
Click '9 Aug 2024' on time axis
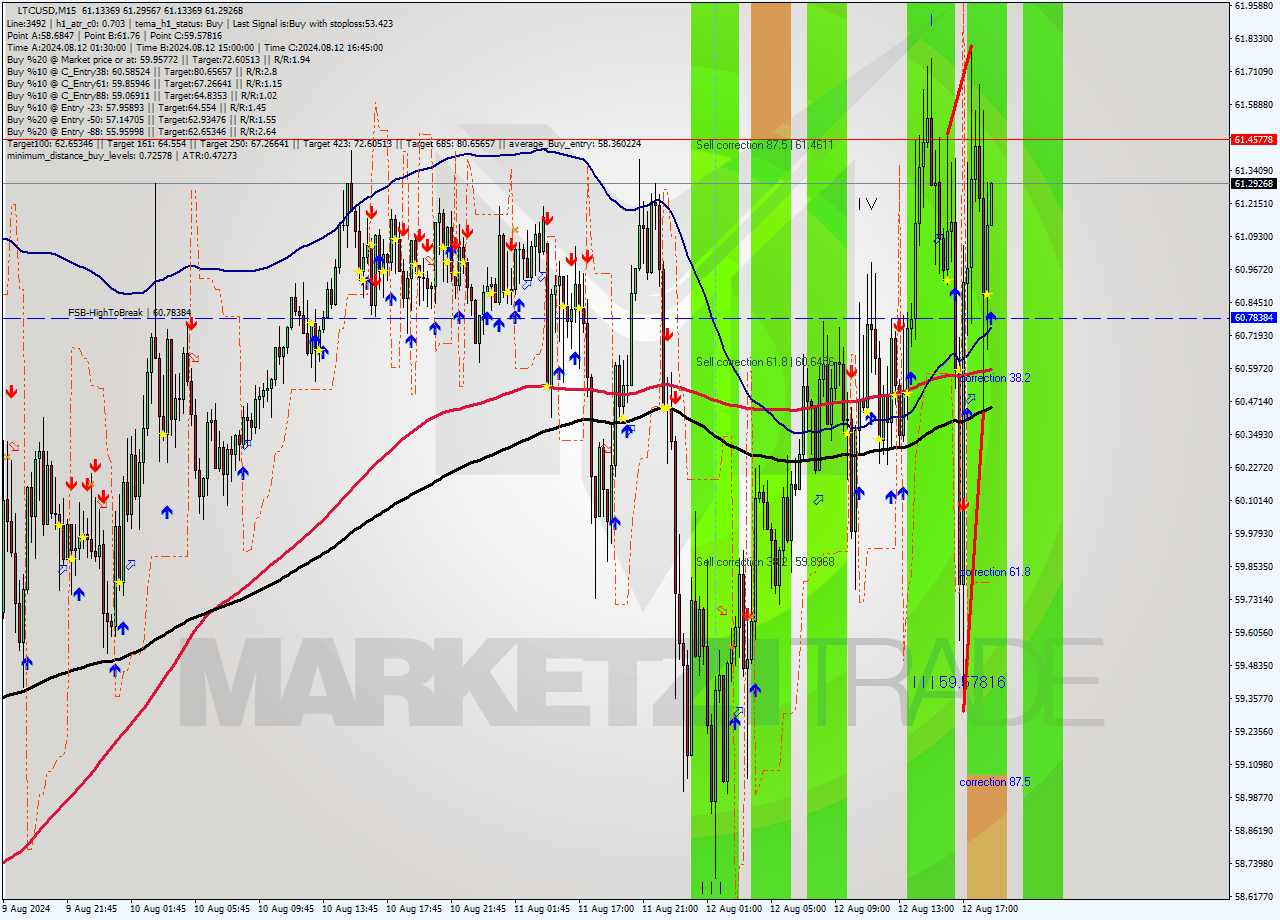point(26,909)
